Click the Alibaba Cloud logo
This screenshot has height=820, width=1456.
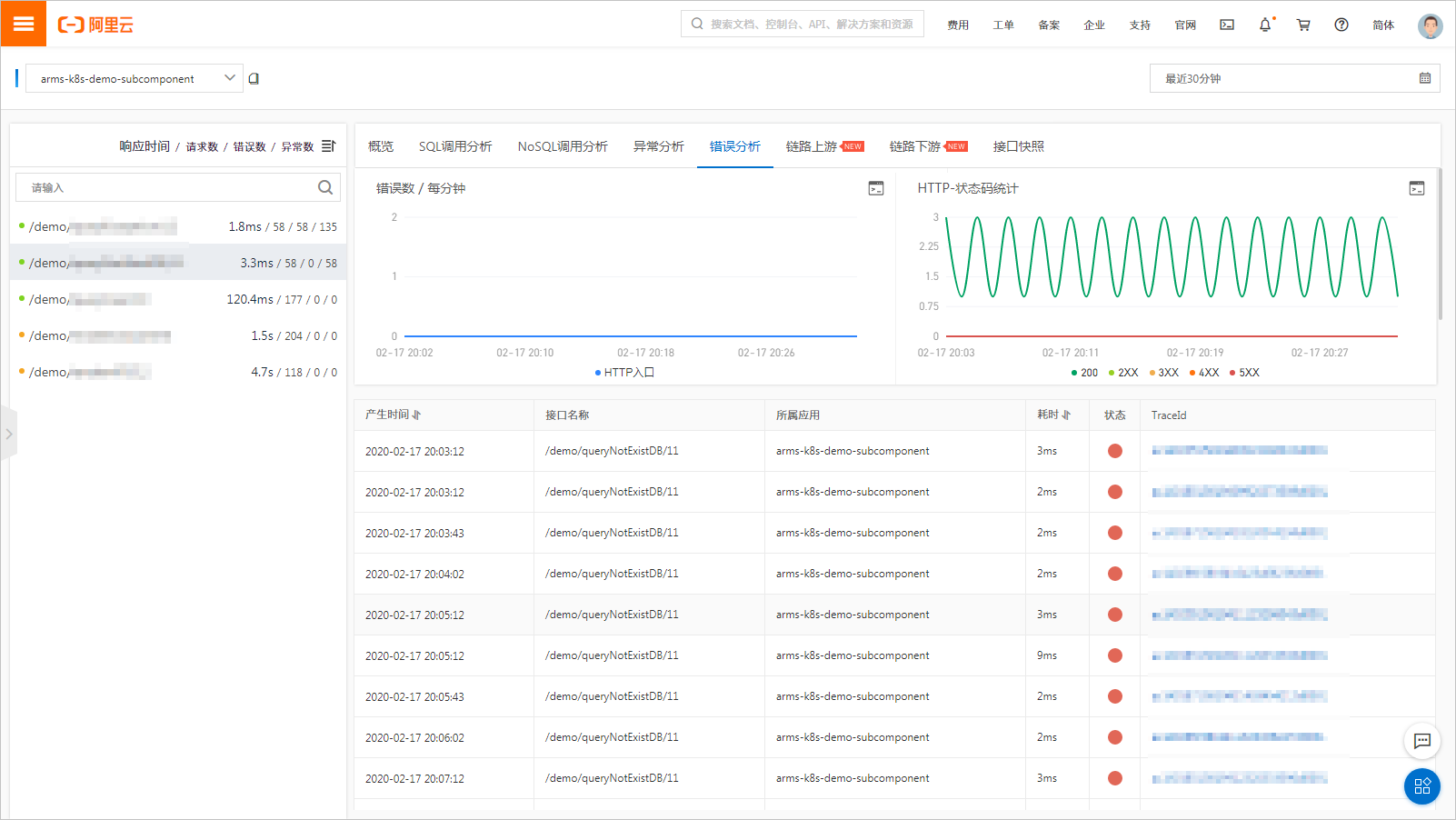pos(95,25)
